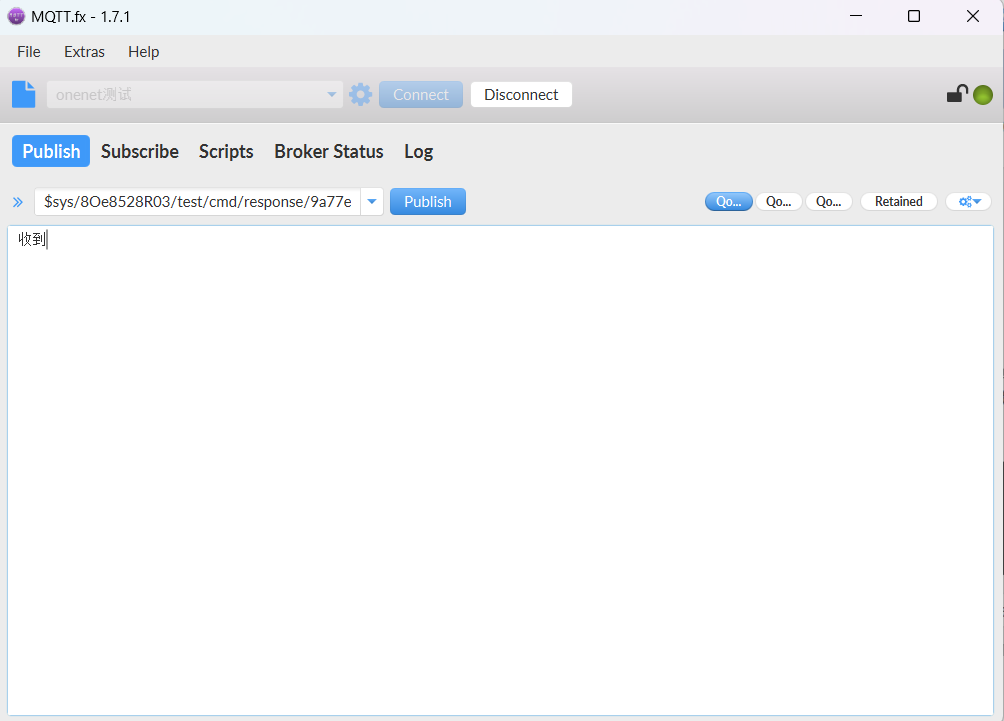Select the third QoS toggle (QoS 2)

829,202
